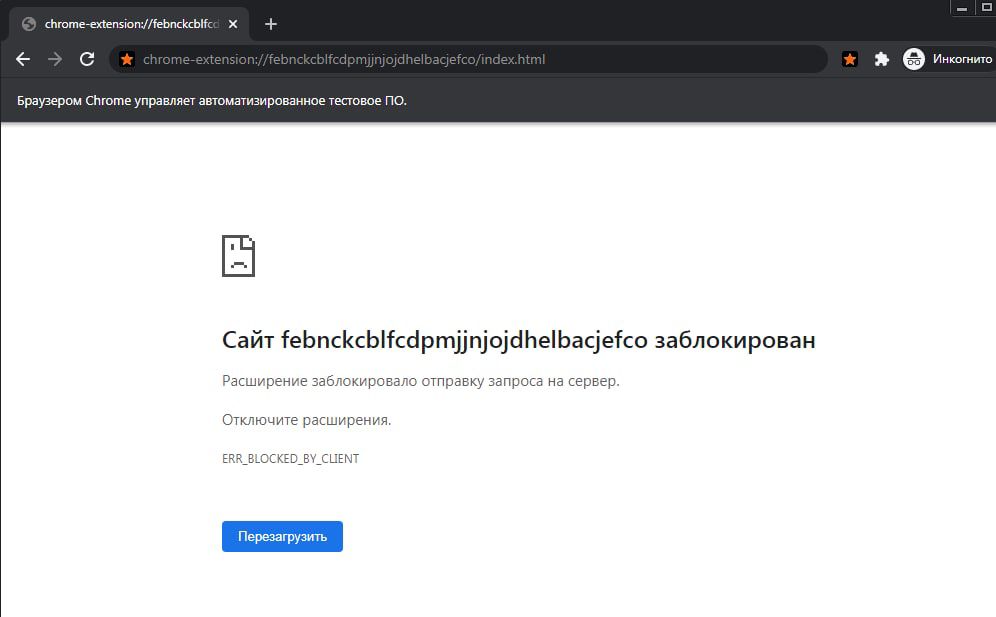Go back with the back arrow
Screen dimensions: 996x617
(23, 59)
